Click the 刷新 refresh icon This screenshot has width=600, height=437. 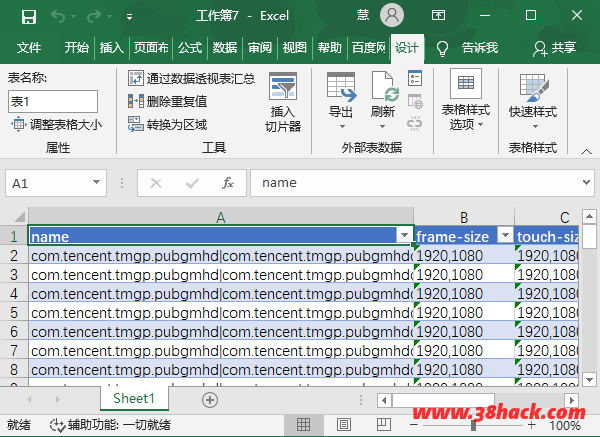tap(385, 86)
